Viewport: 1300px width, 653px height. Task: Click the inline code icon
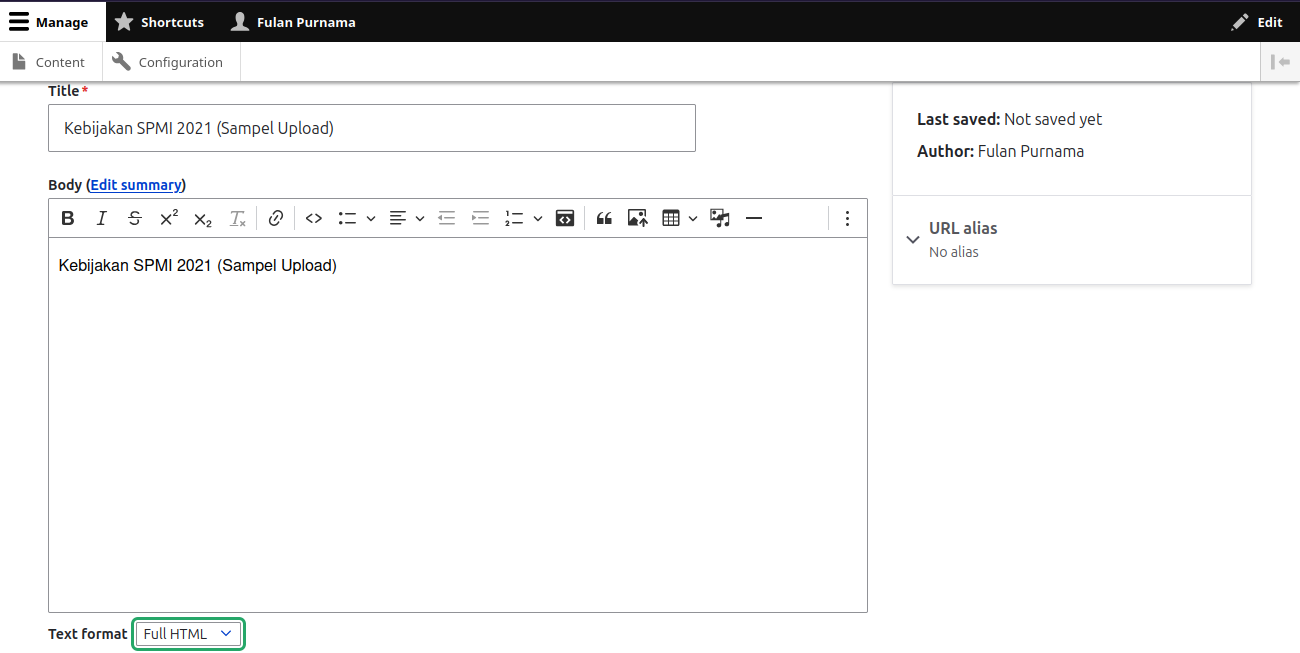[x=314, y=218]
